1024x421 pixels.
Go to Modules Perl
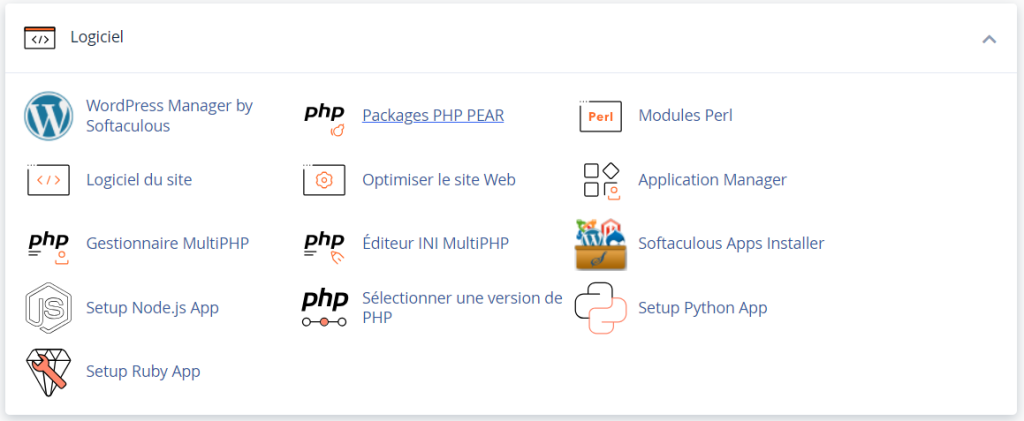[x=685, y=116]
